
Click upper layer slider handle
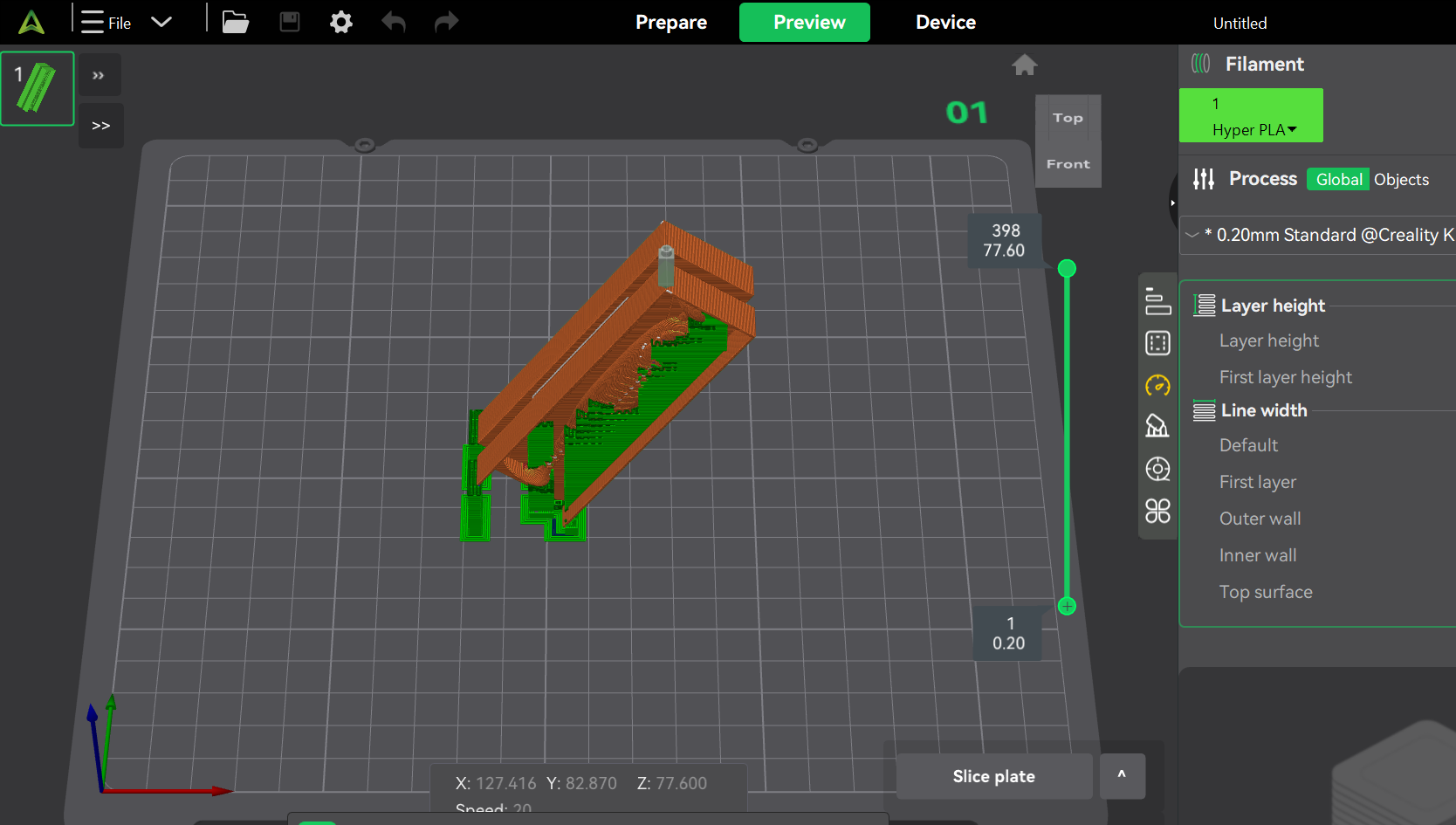[1067, 268]
